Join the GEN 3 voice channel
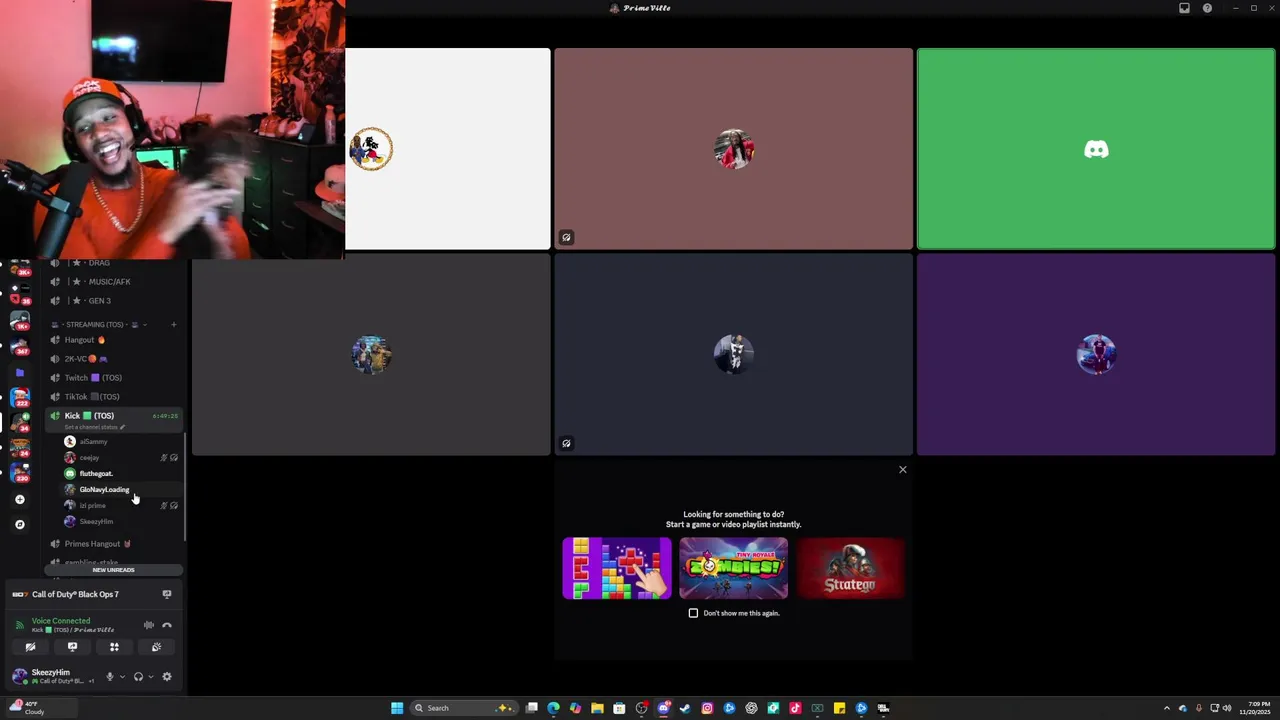This screenshot has height=720, width=1280. (115, 301)
